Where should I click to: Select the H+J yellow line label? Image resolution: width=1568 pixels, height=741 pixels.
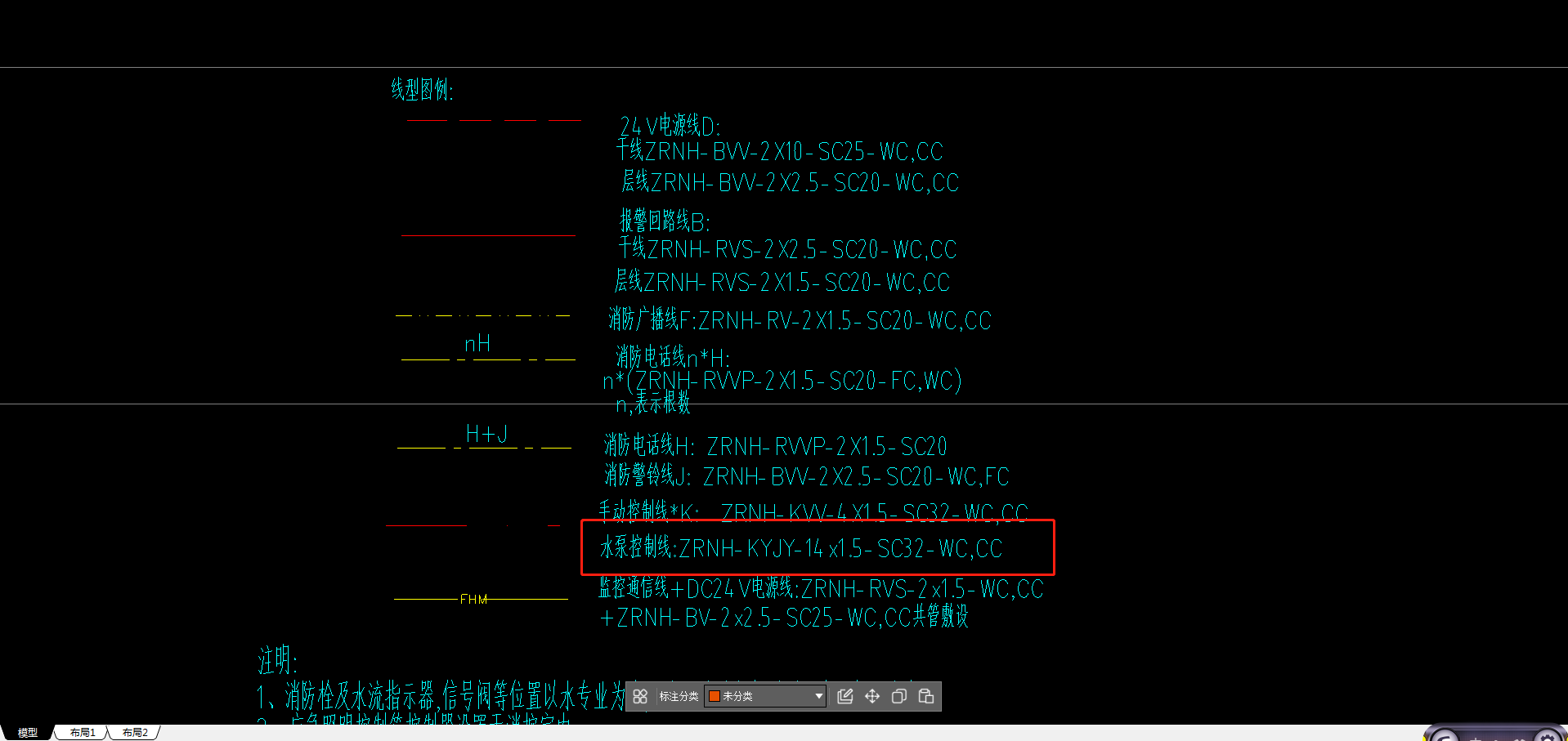point(486,434)
